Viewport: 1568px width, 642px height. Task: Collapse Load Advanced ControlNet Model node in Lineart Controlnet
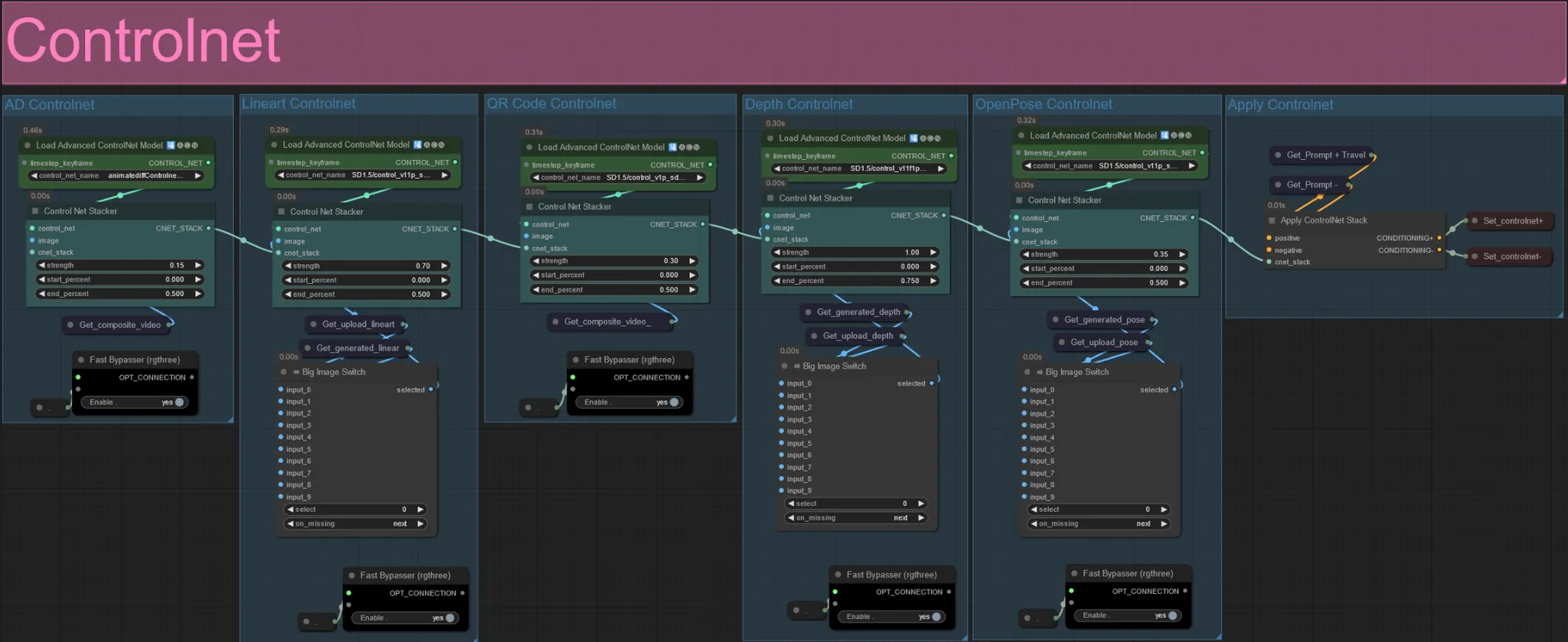[x=274, y=145]
